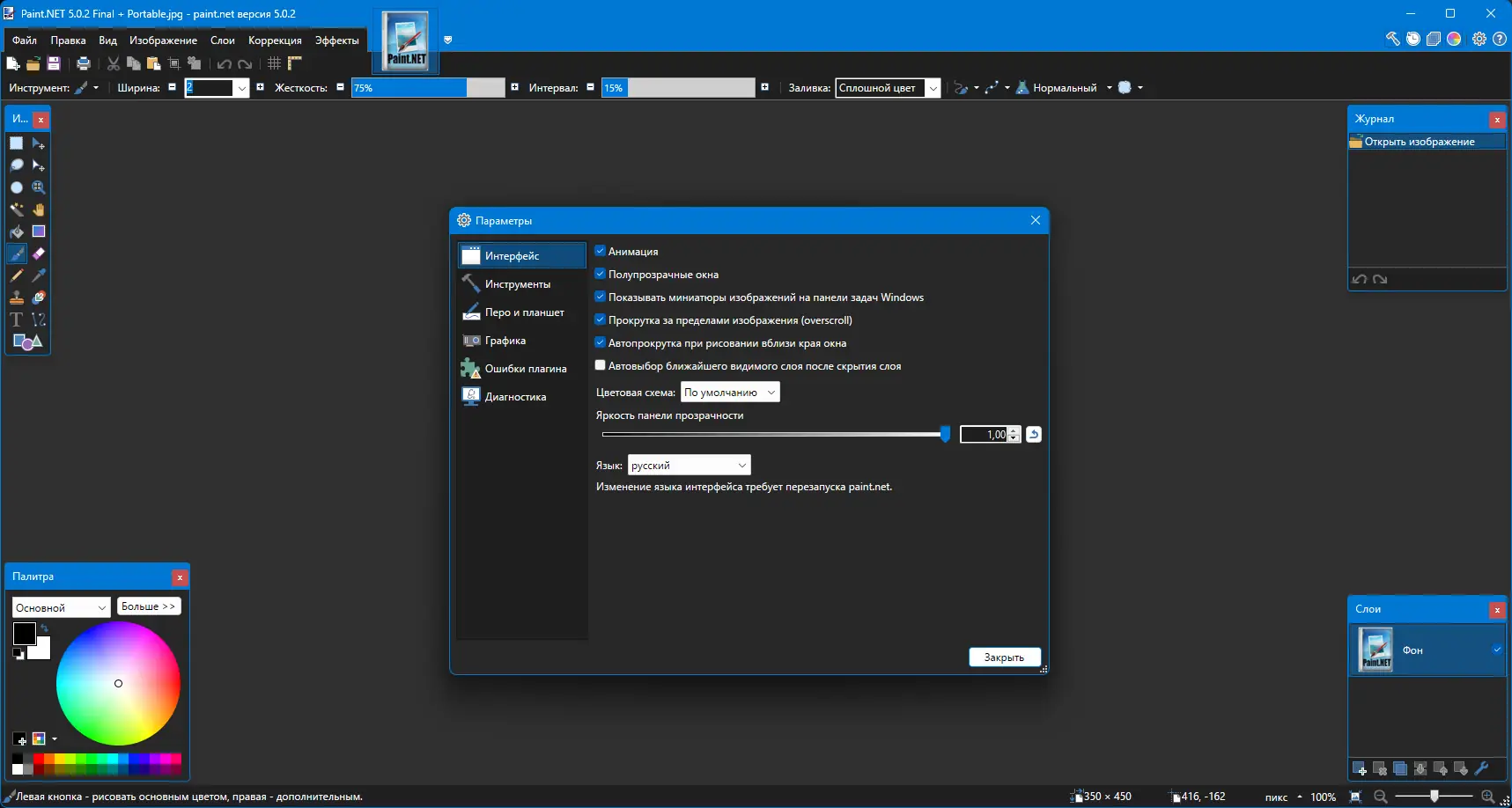This screenshot has height=808, width=1512.
Task: Switch to the Диагностика settings section
Action: click(521, 397)
